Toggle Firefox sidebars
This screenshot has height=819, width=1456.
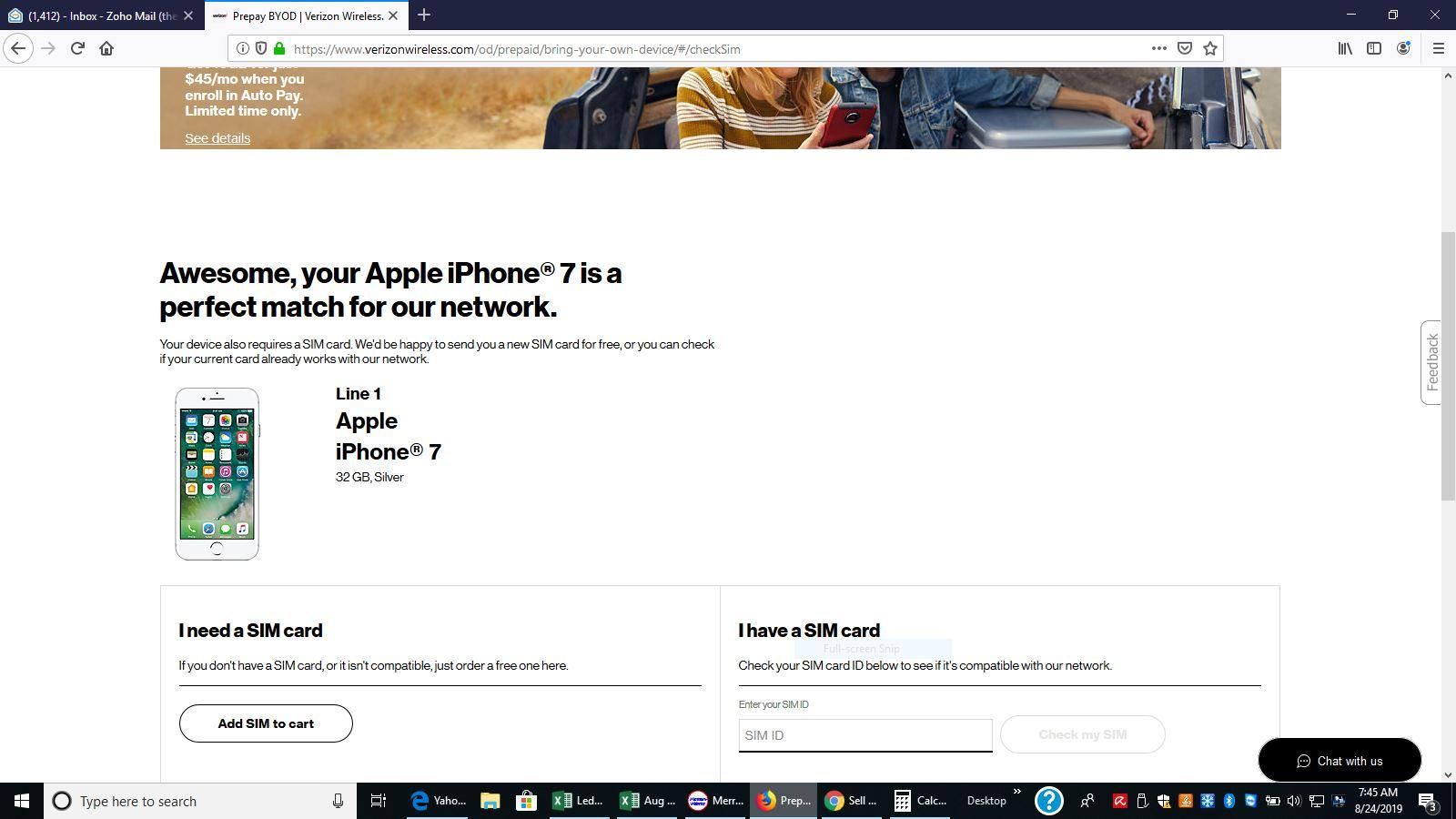point(1374,48)
